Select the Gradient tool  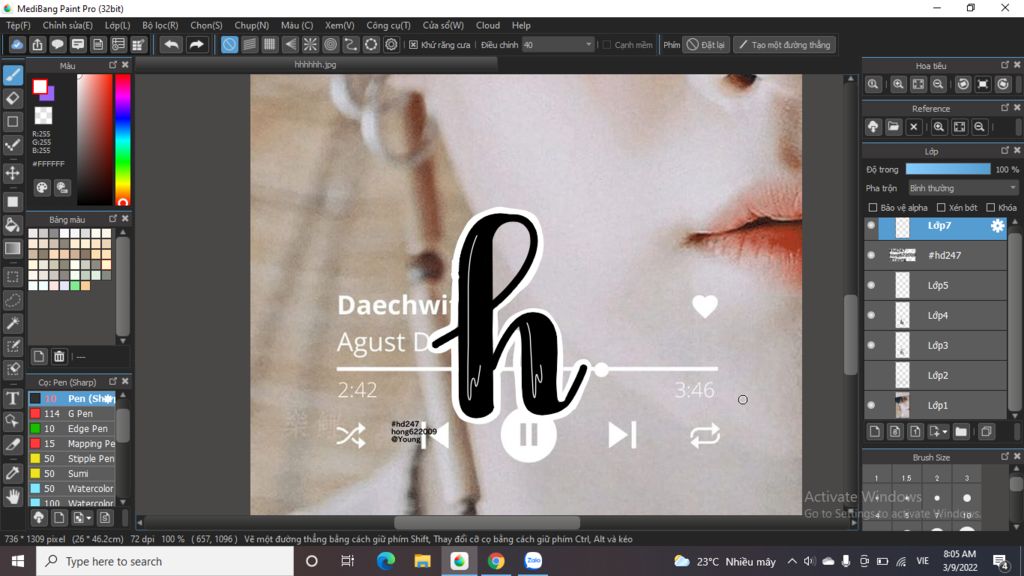(13, 249)
